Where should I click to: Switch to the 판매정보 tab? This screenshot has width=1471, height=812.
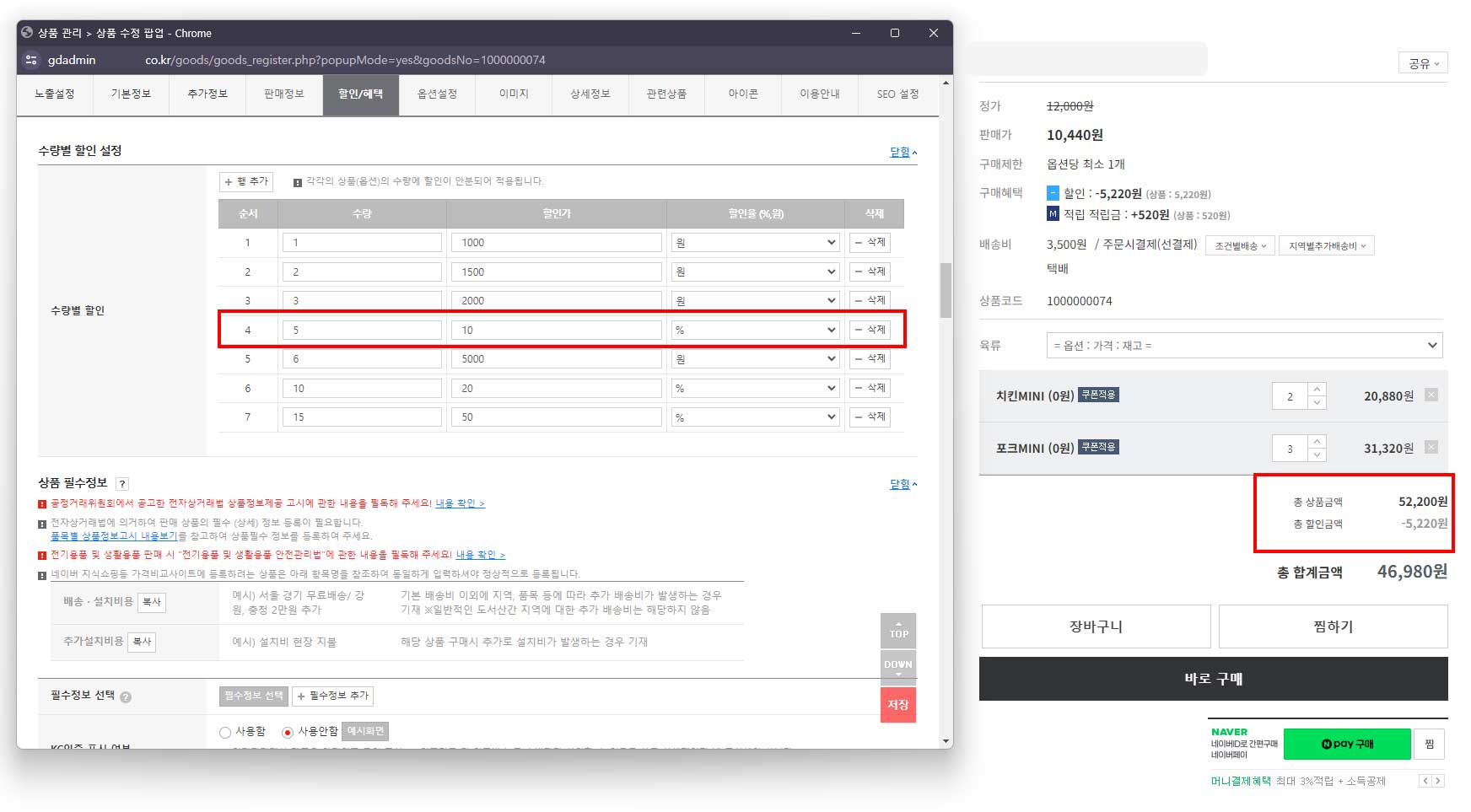coord(283,94)
